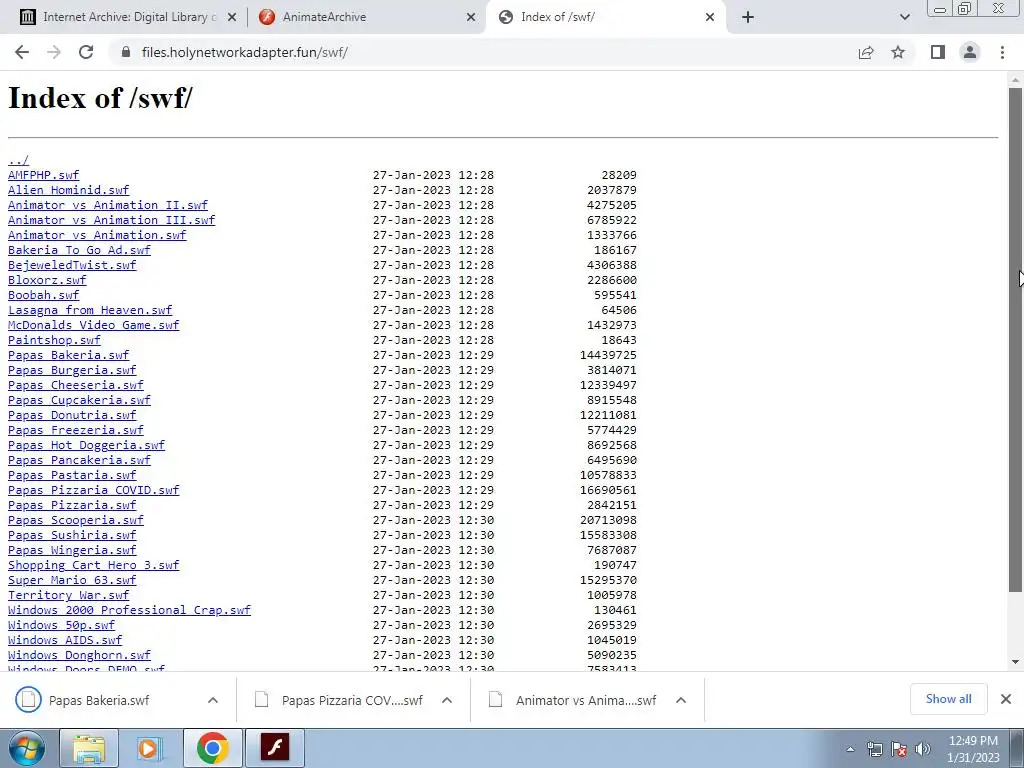1024x768 pixels.
Task: Click the address bar URL field
Action: tap(483, 52)
